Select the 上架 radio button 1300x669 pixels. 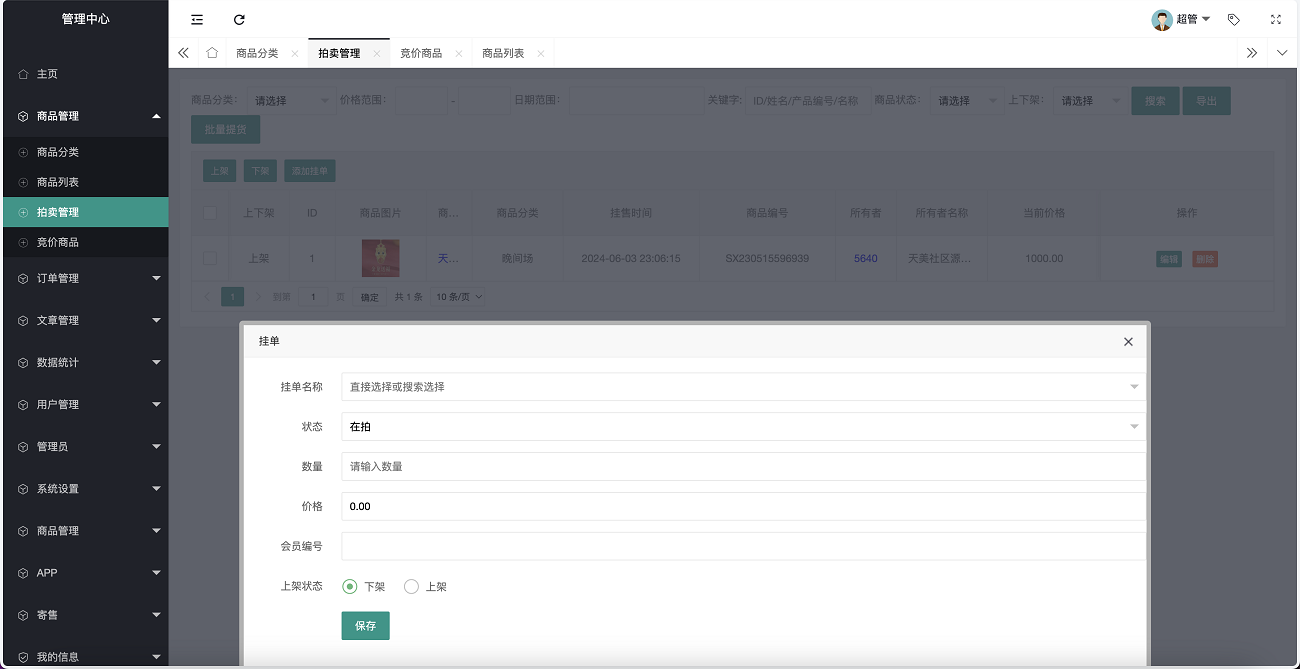click(411, 587)
